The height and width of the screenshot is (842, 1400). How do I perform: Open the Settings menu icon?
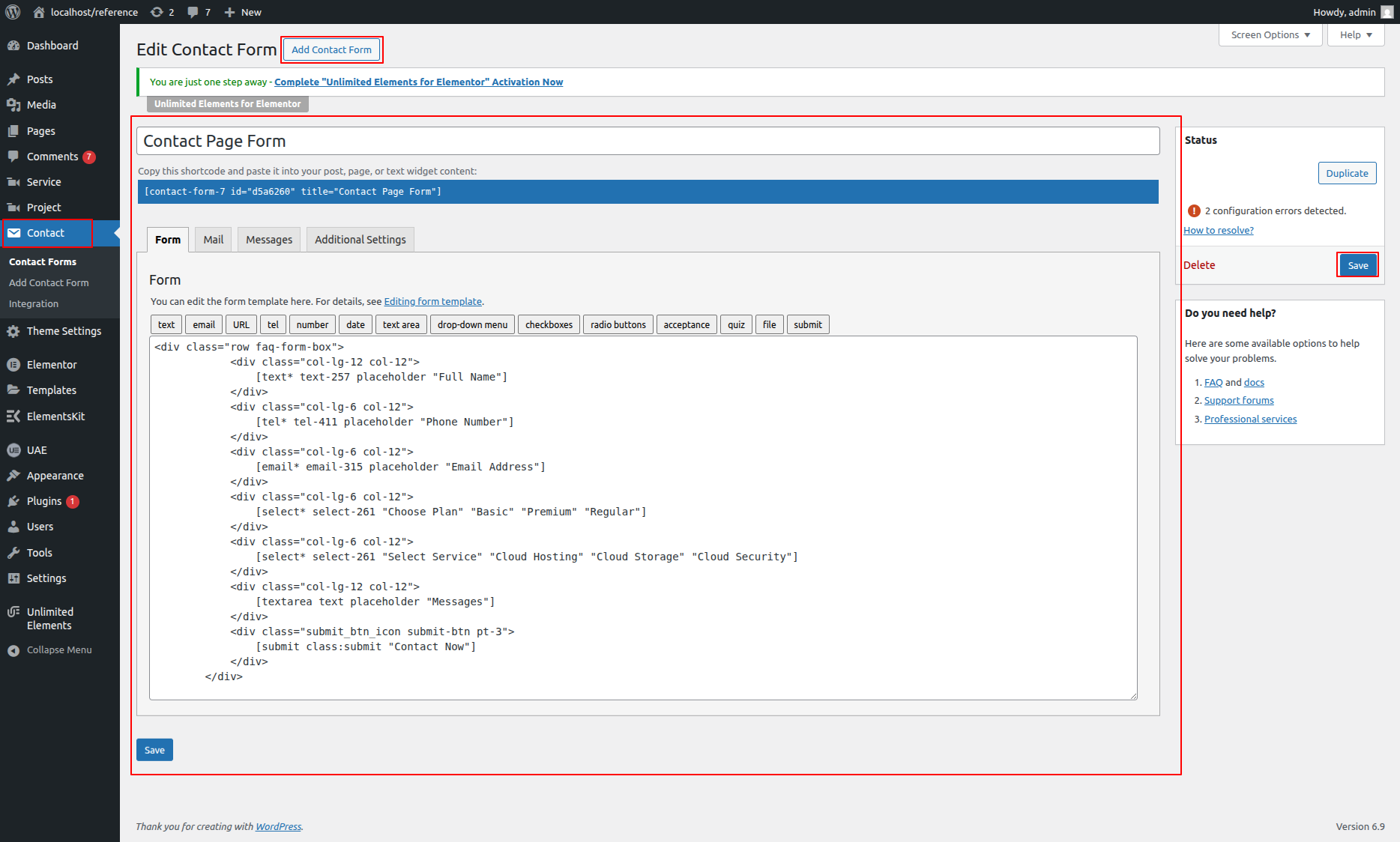point(13,578)
